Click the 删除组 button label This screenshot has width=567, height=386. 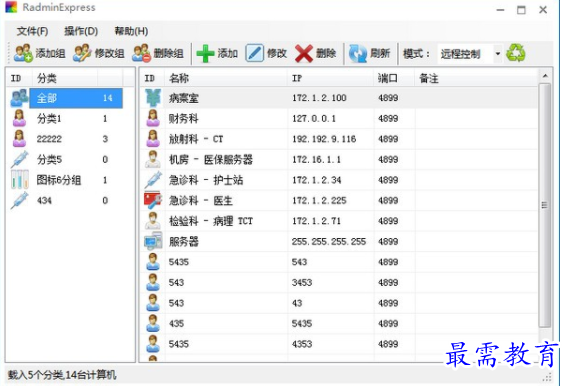click(x=169, y=54)
